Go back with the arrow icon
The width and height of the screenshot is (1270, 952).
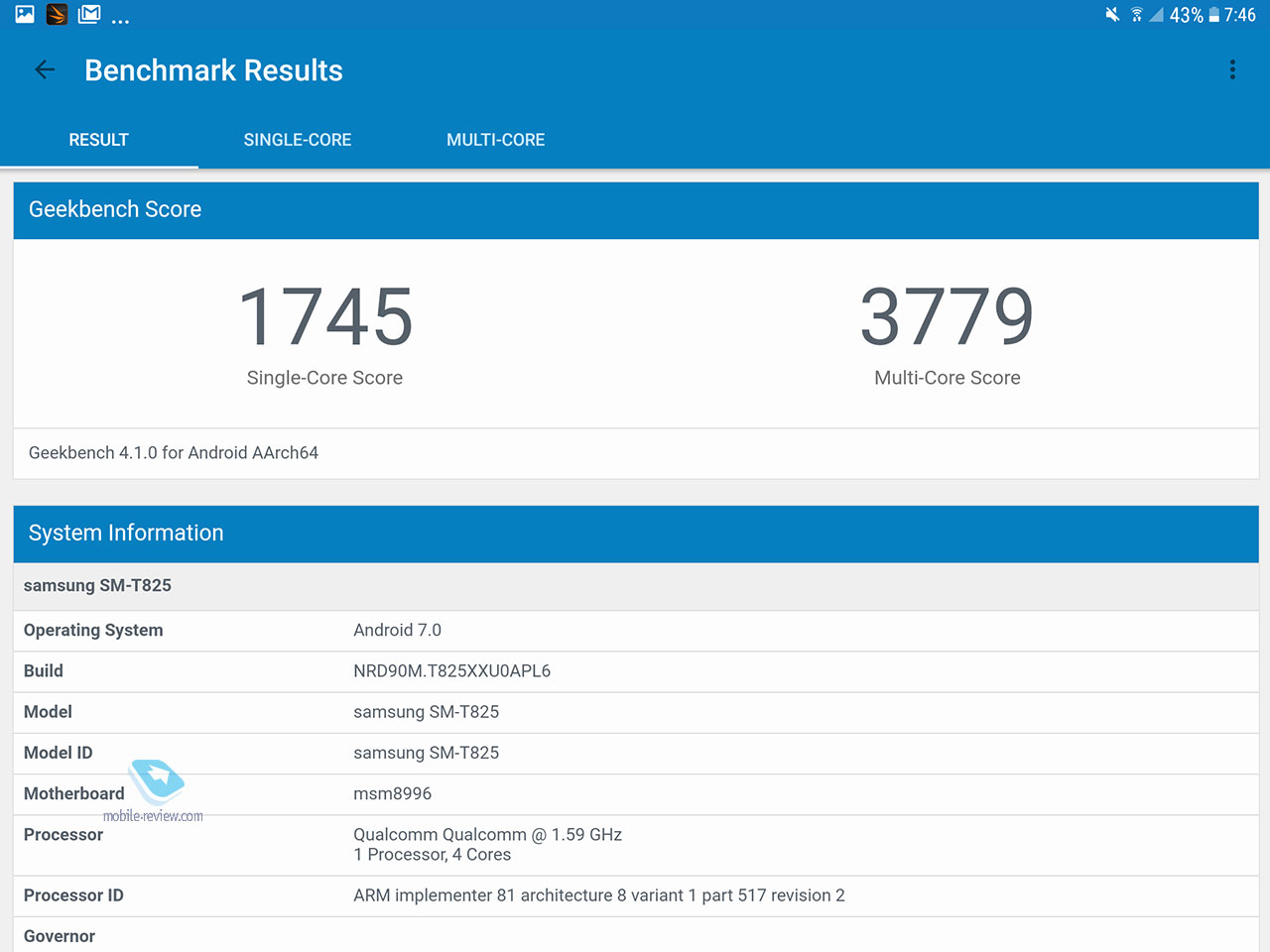(x=45, y=69)
